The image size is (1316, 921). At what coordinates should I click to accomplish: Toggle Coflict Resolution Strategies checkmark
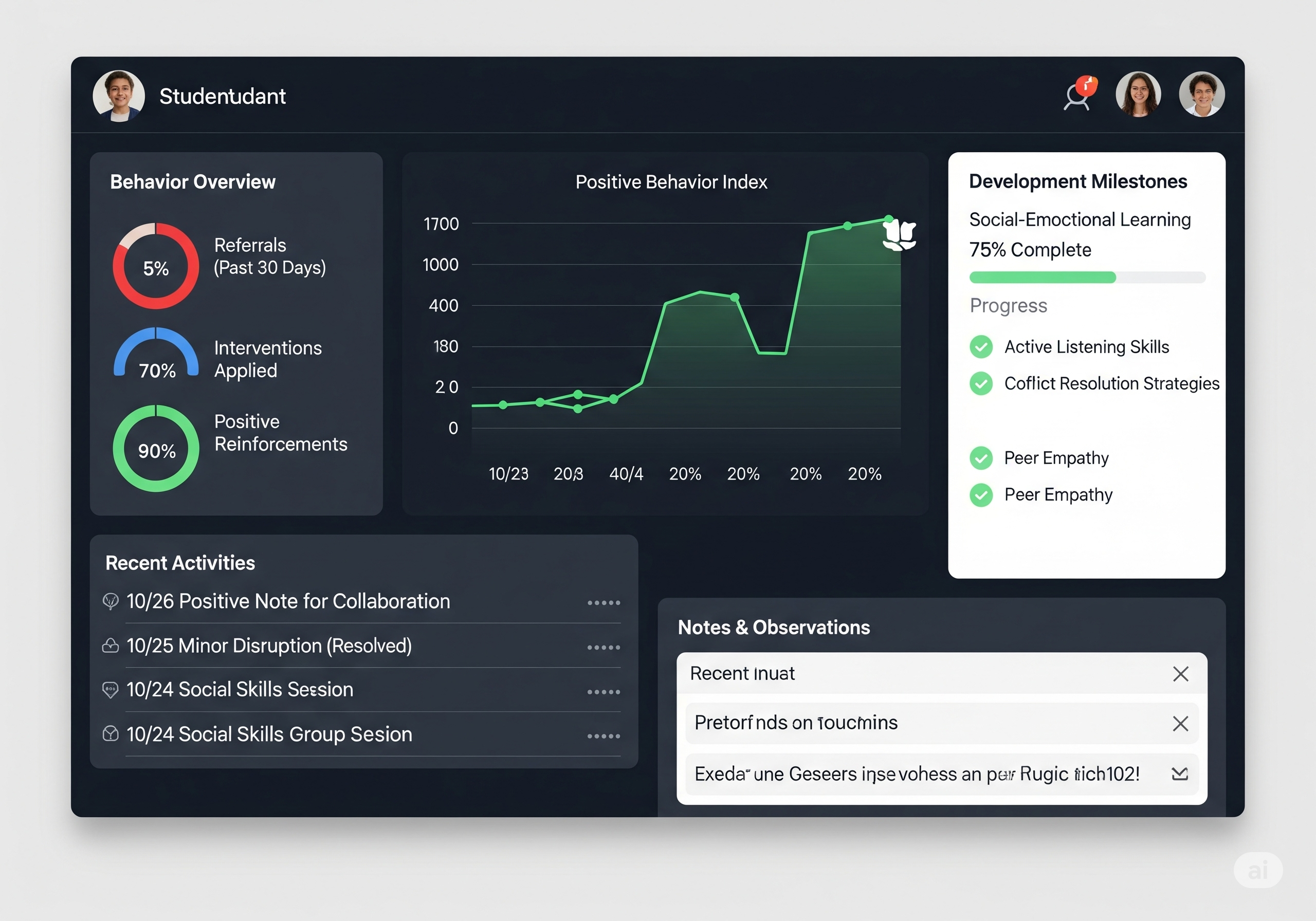point(981,383)
